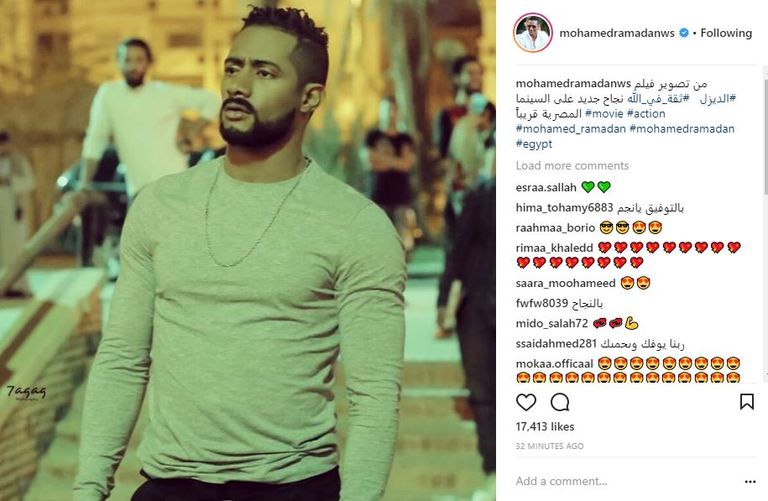Click the comments panel scrollbar
Viewport: 768px width, 501px height.
[766, 130]
